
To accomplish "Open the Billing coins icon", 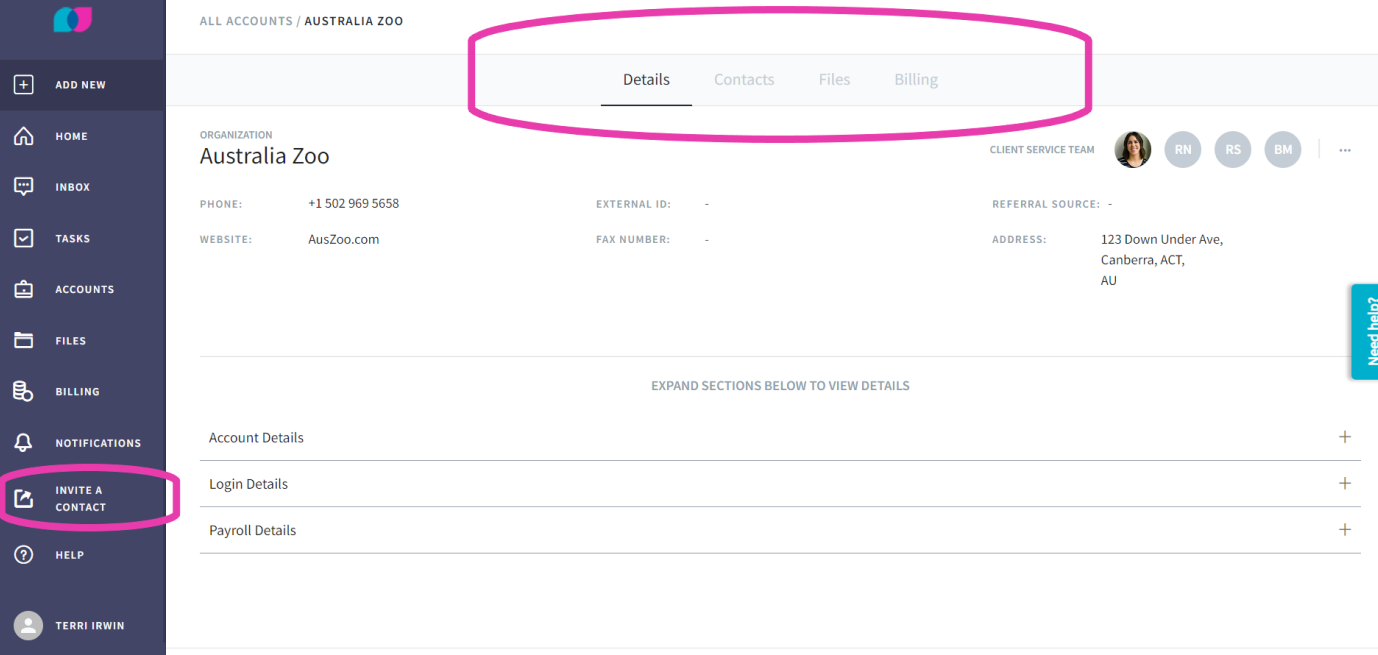I will click(x=23, y=391).
